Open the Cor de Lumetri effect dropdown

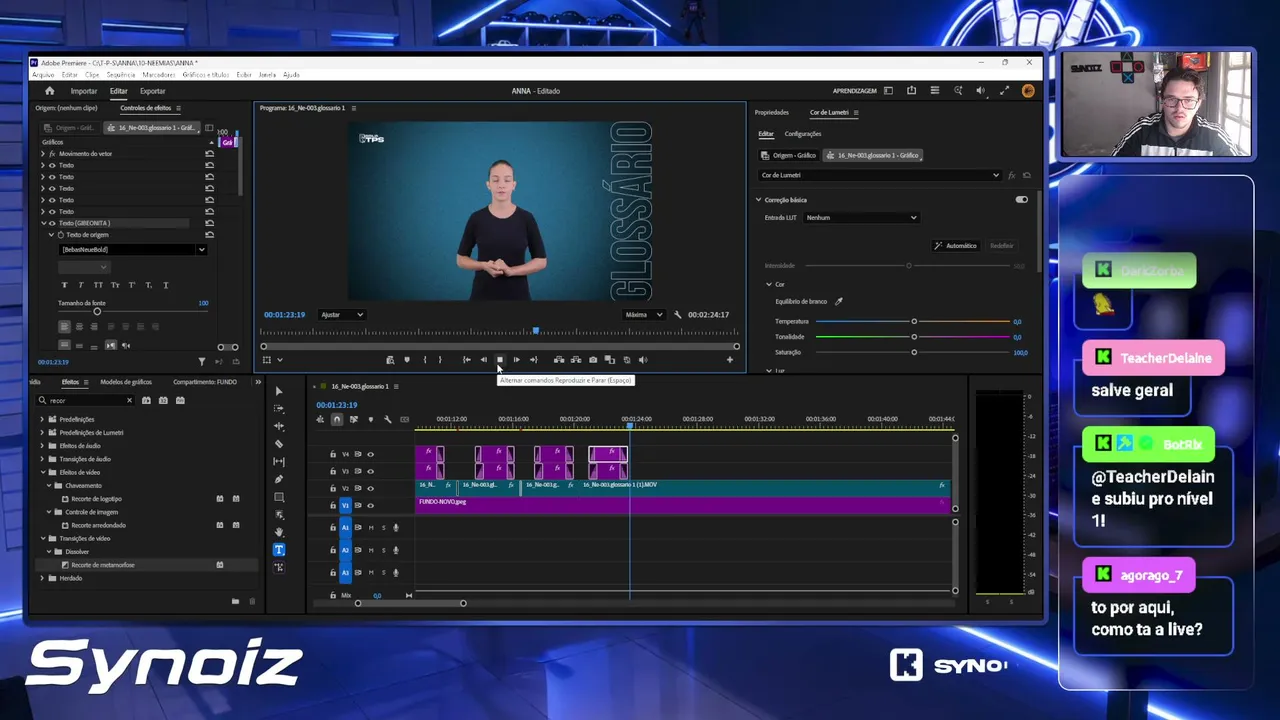click(x=880, y=175)
